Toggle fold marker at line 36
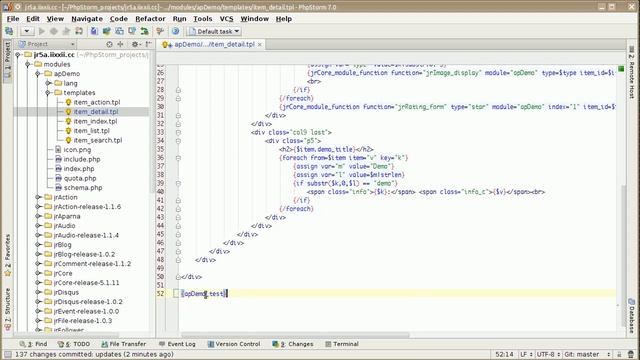This screenshot has width=640, height=360. coord(178,158)
